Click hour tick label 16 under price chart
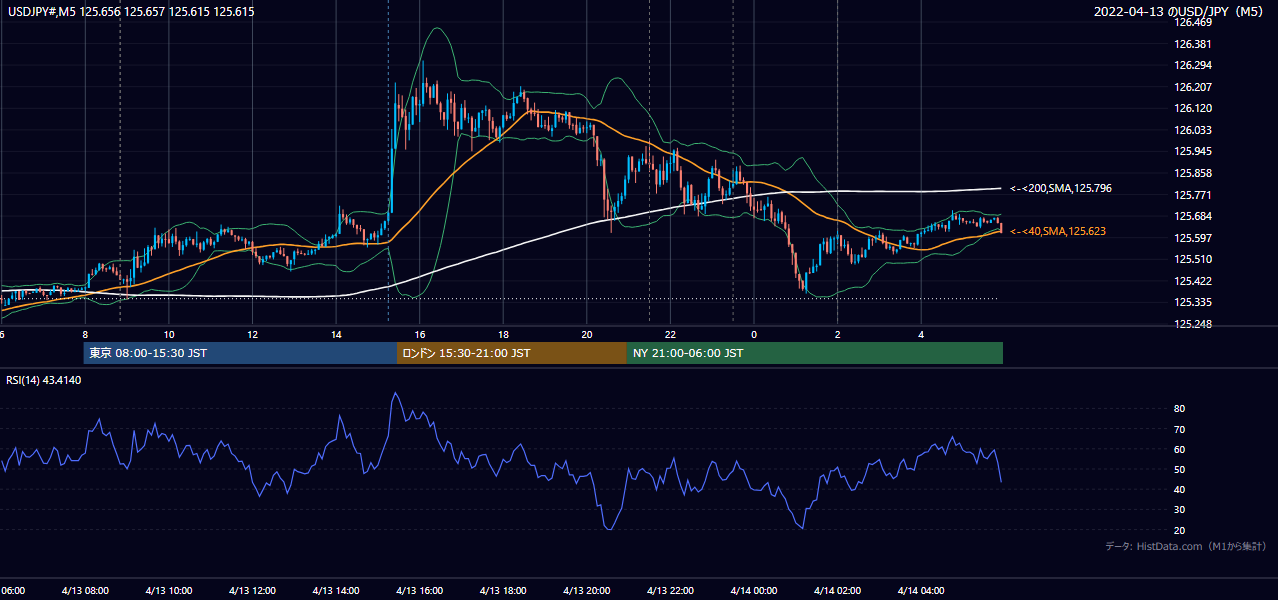The height and width of the screenshot is (600, 1278). (420, 334)
